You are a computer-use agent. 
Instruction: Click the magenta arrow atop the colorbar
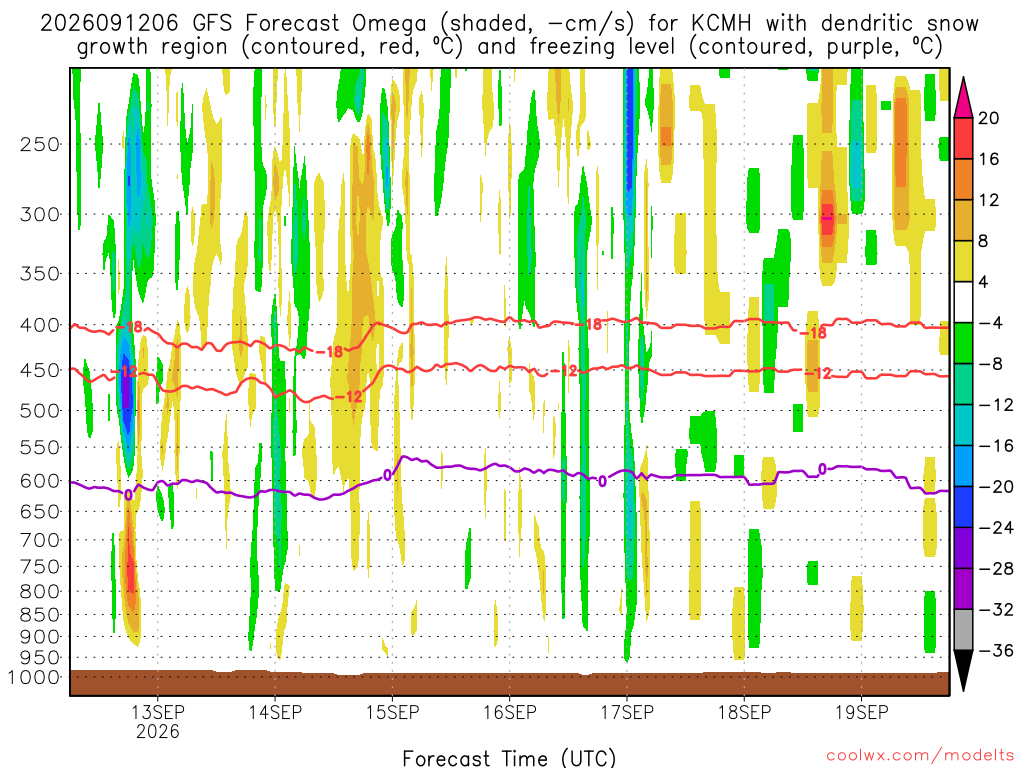click(963, 97)
